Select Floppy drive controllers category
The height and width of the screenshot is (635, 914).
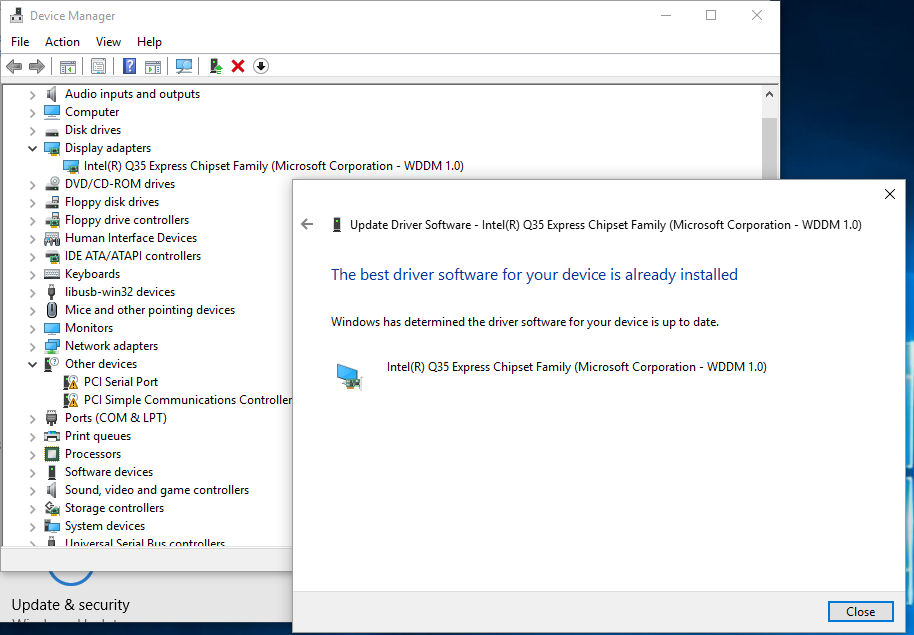coord(127,220)
